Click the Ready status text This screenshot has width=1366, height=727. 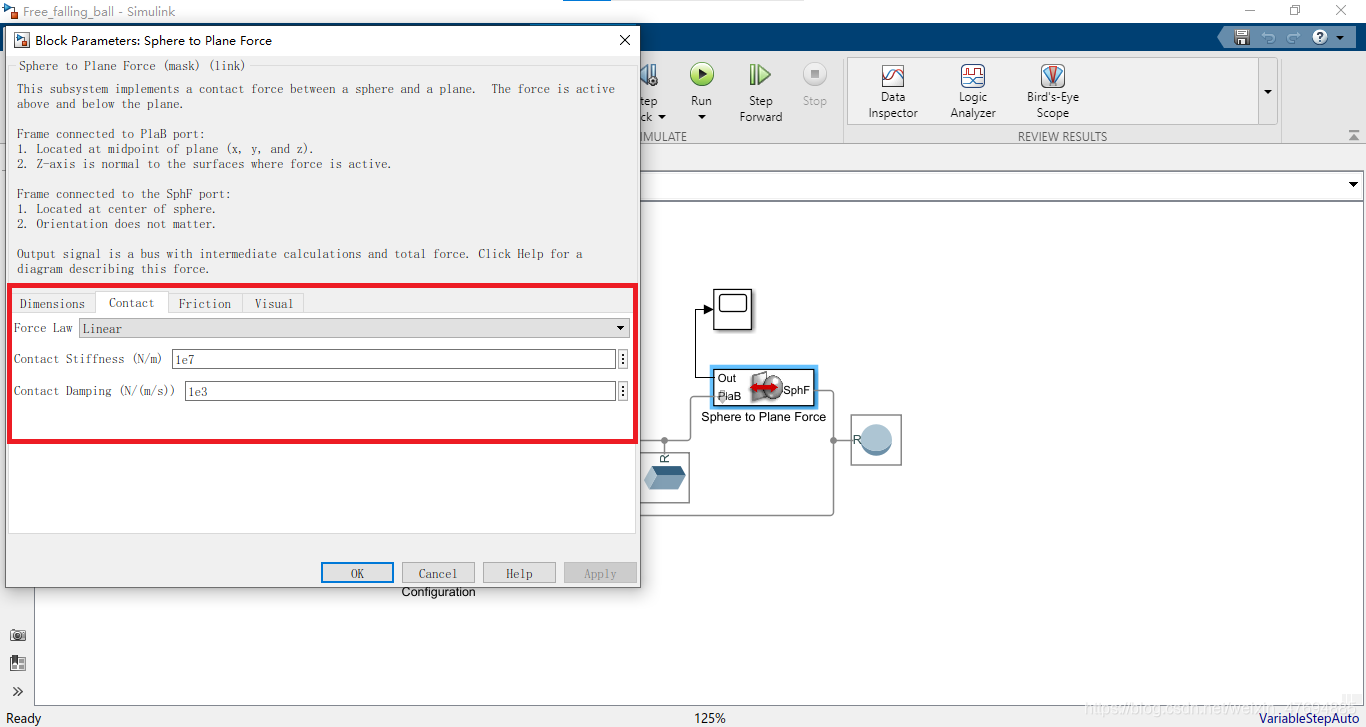(24, 718)
